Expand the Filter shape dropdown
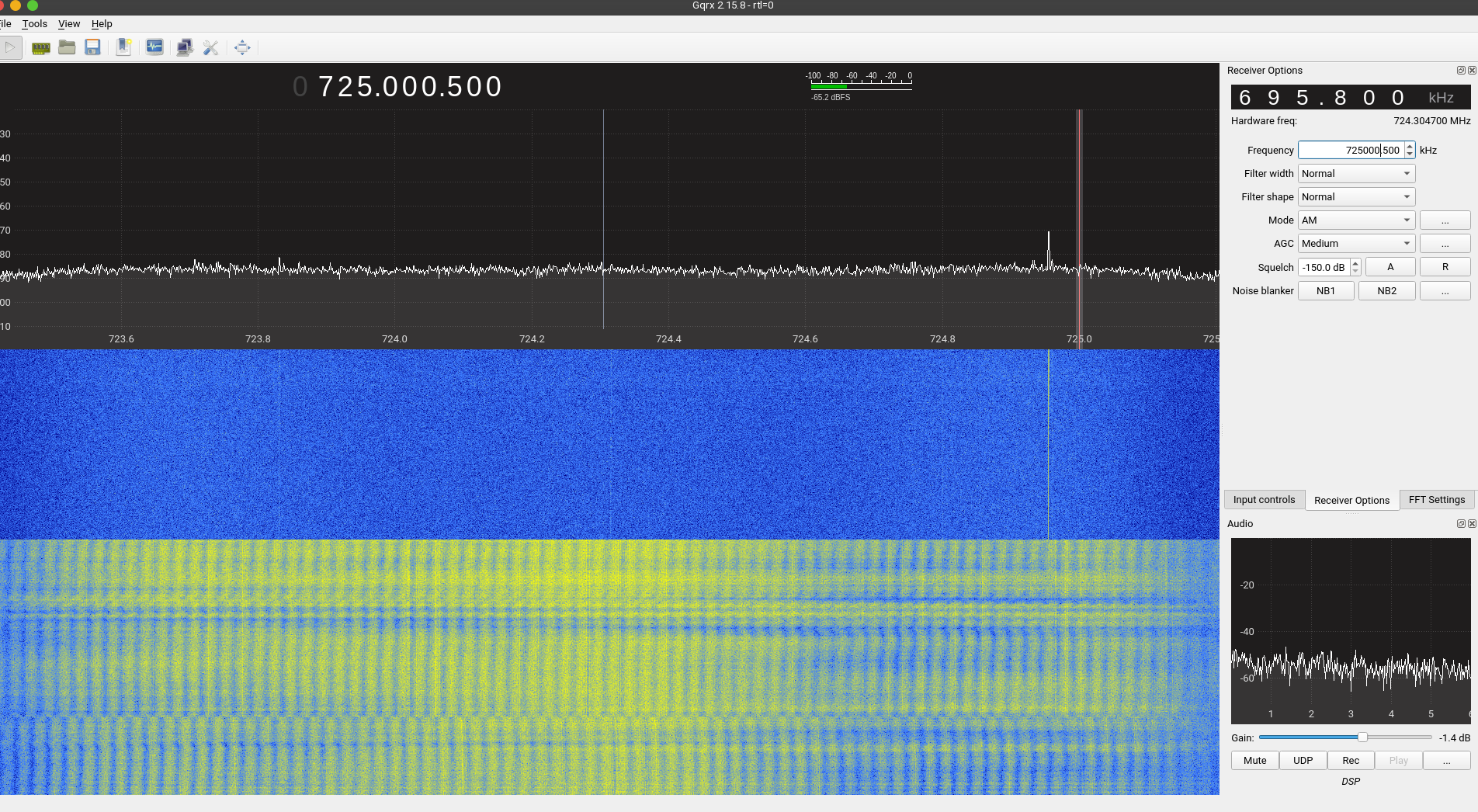 tap(1356, 197)
